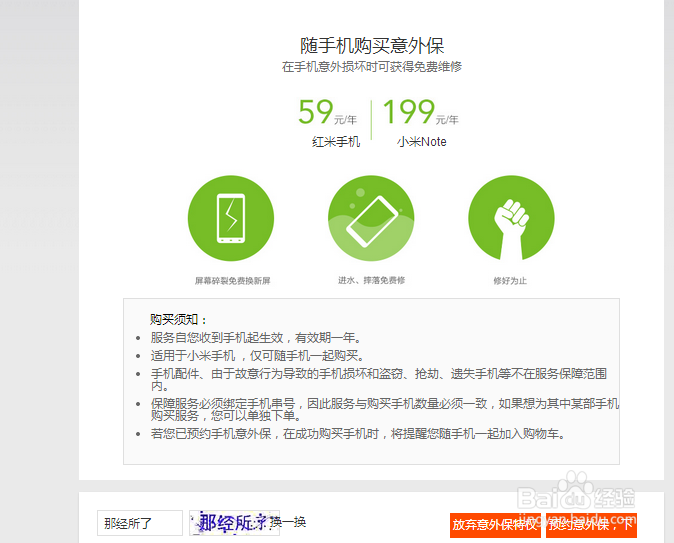Click line starting 若您已预约手机意外保
This screenshot has width=674, height=543.
pyautogui.click(x=357, y=434)
